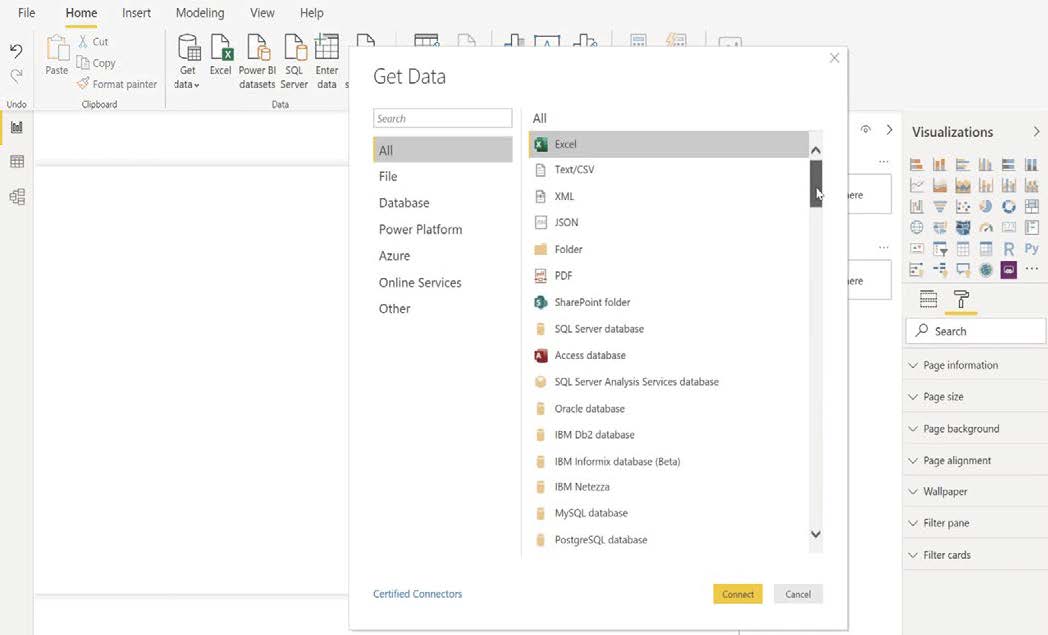Open the Get data dropdown in ribbon

187,62
